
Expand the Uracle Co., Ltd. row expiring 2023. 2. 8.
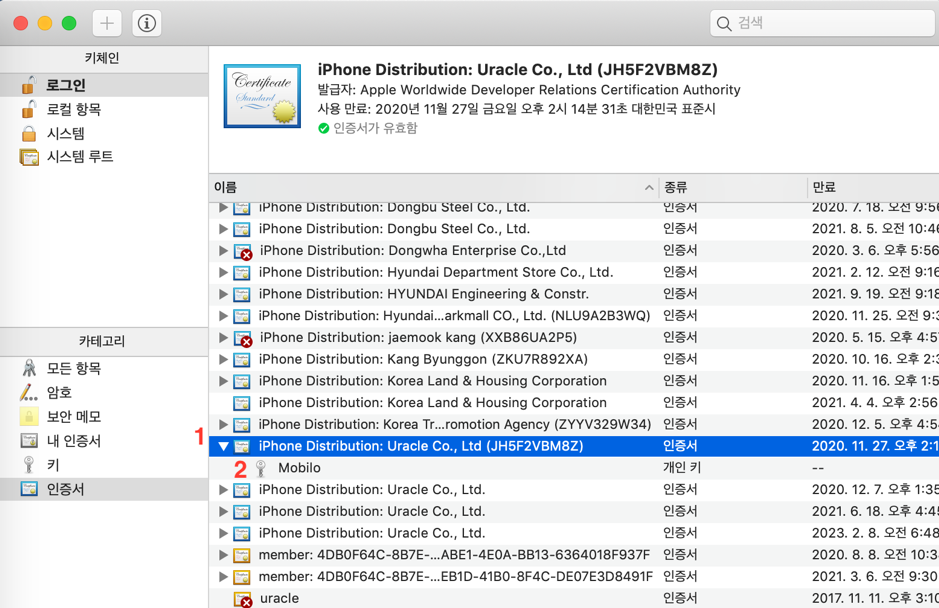[223, 533]
